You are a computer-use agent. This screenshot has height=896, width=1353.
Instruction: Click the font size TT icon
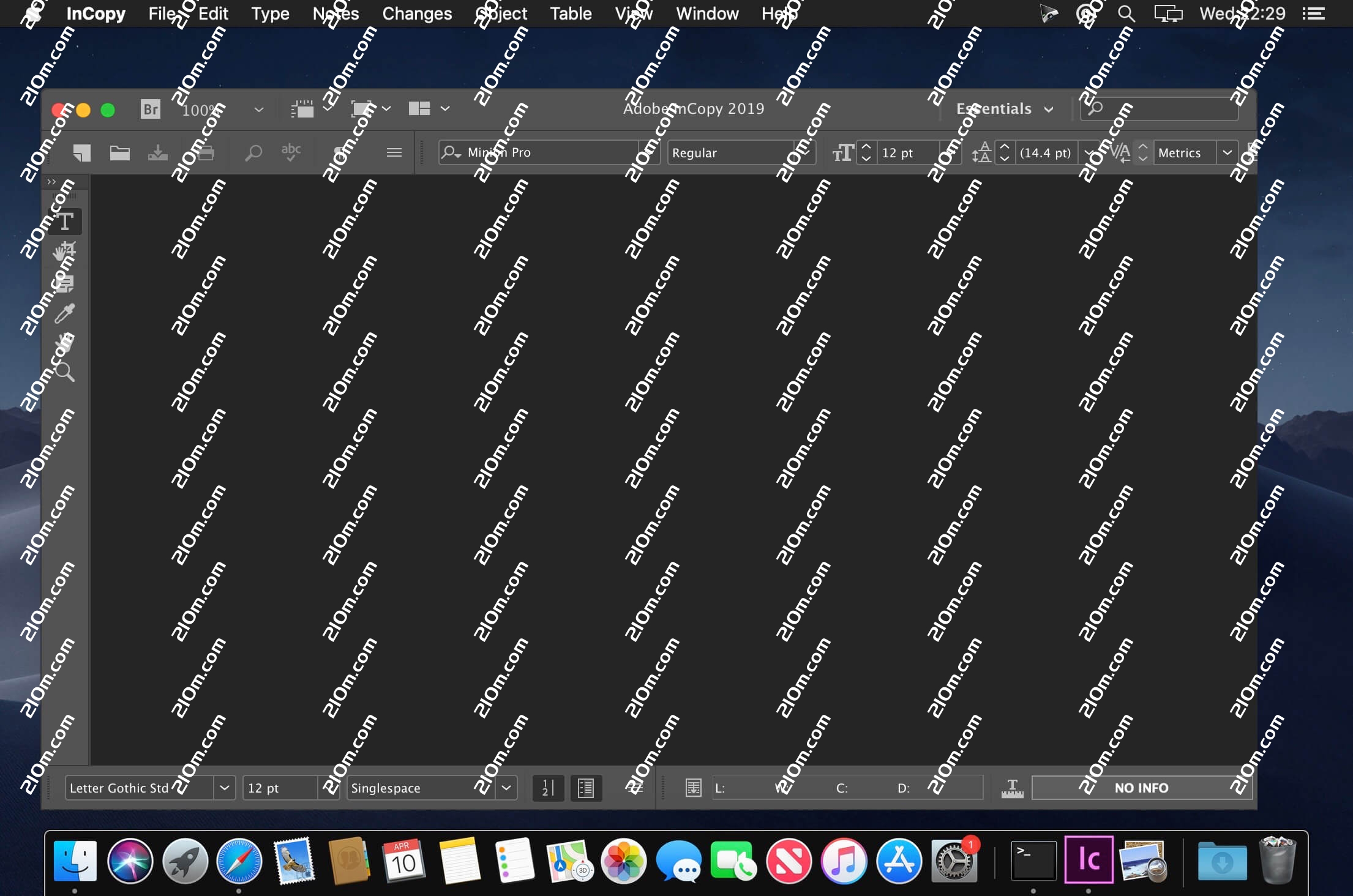tap(842, 152)
